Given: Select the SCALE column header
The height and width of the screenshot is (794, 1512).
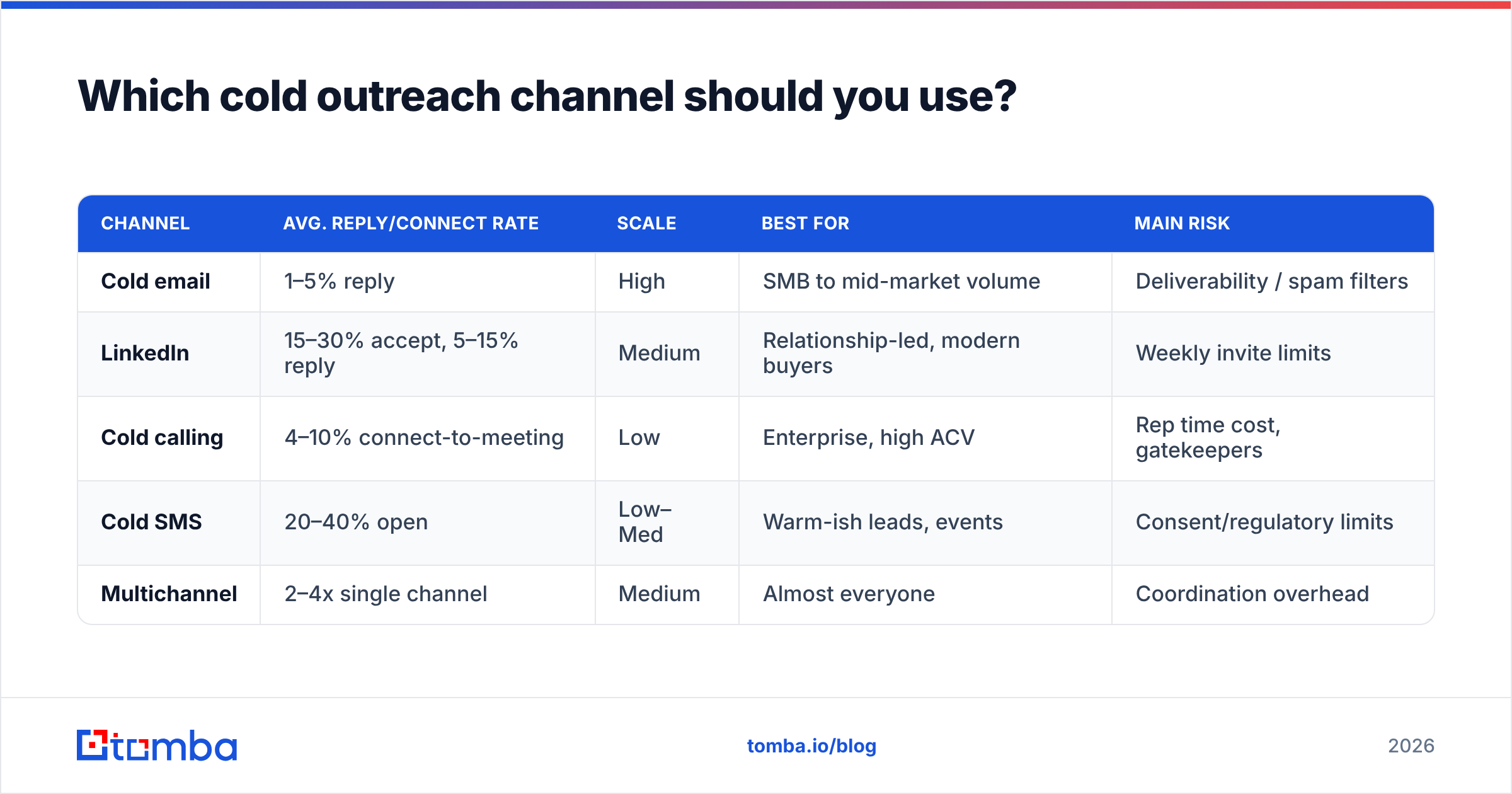Looking at the screenshot, I should tap(646, 223).
